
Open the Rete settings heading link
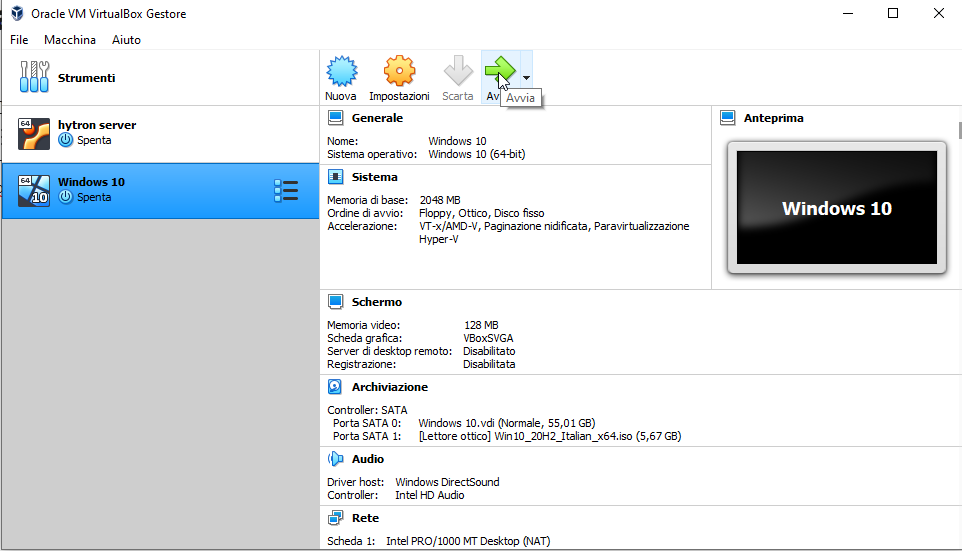(x=366, y=518)
